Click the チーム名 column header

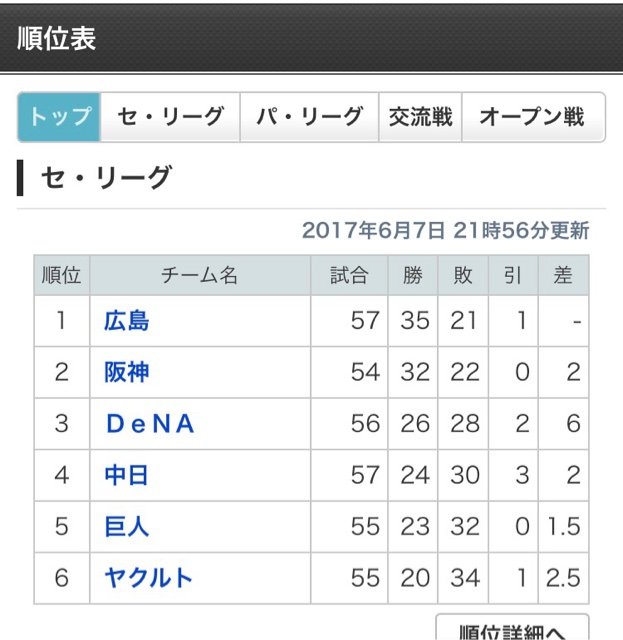[199, 276]
